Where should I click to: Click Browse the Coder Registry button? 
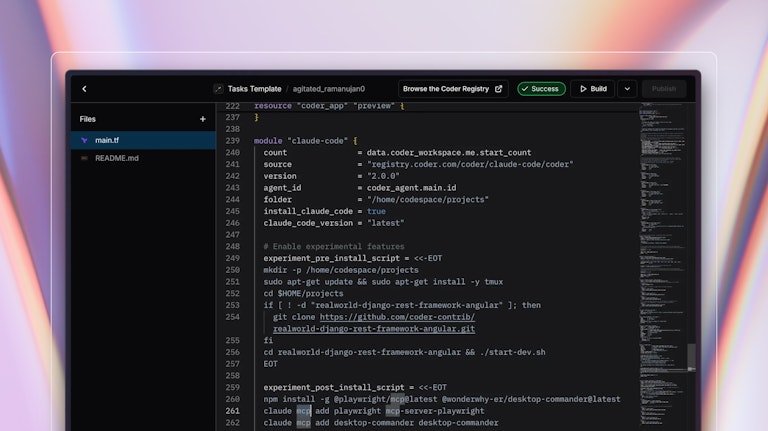click(x=453, y=89)
